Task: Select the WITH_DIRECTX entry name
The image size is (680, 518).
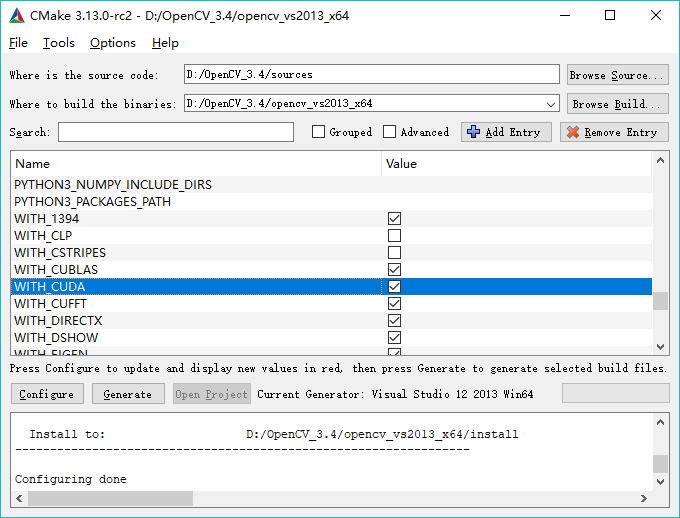Action: [x=58, y=320]
